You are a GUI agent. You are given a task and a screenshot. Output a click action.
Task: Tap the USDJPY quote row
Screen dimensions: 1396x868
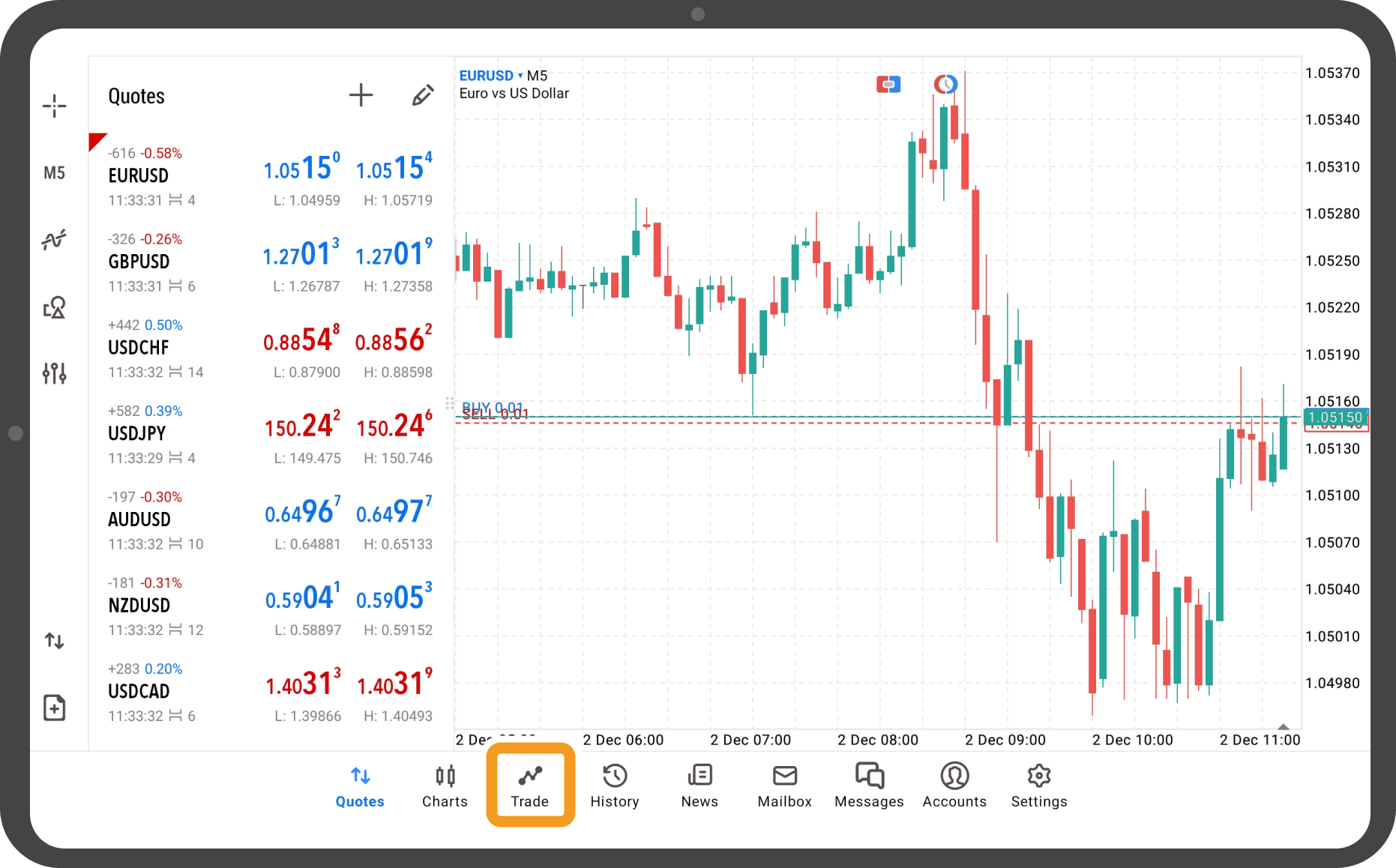tap(270, 434)
